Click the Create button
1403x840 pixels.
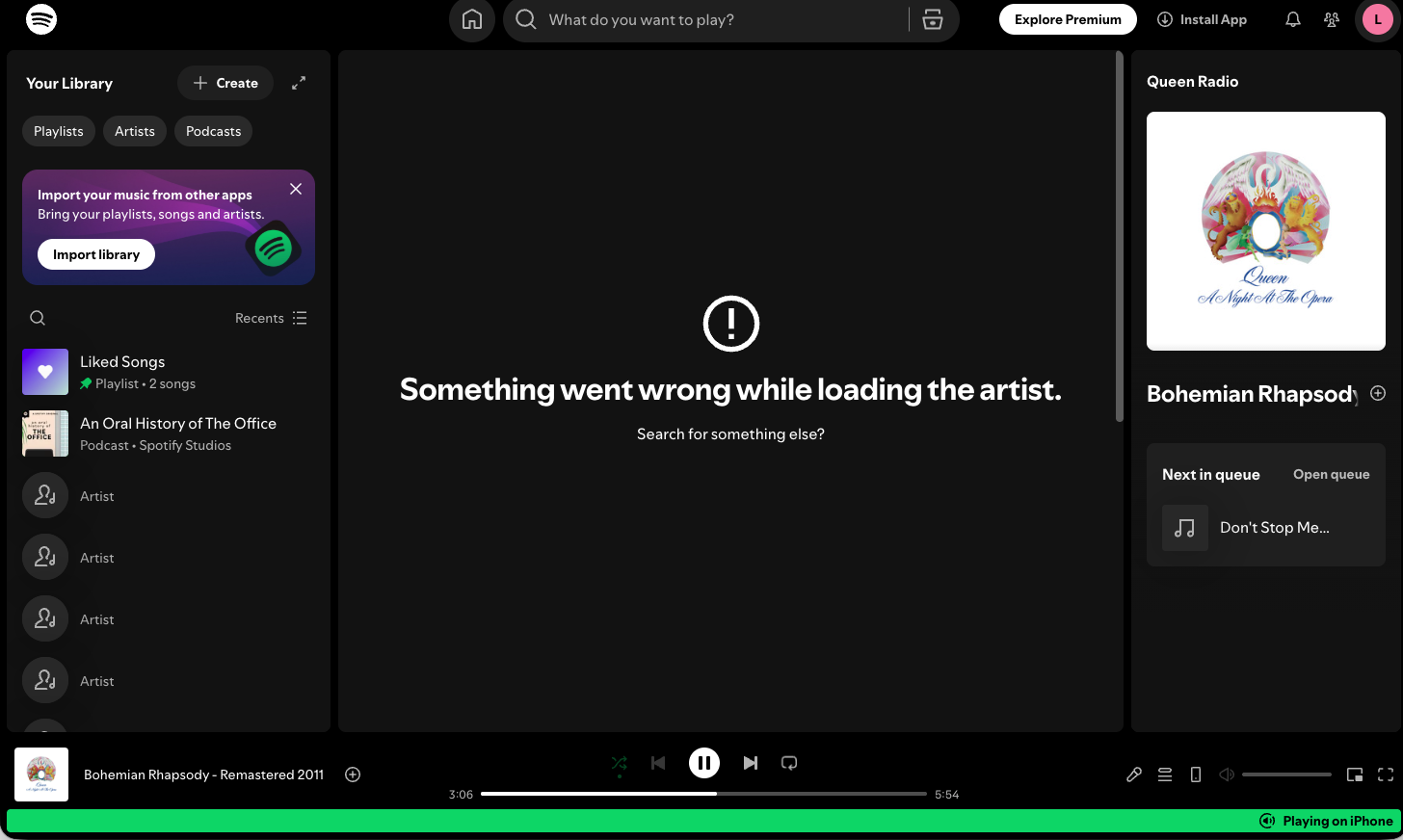225,83
